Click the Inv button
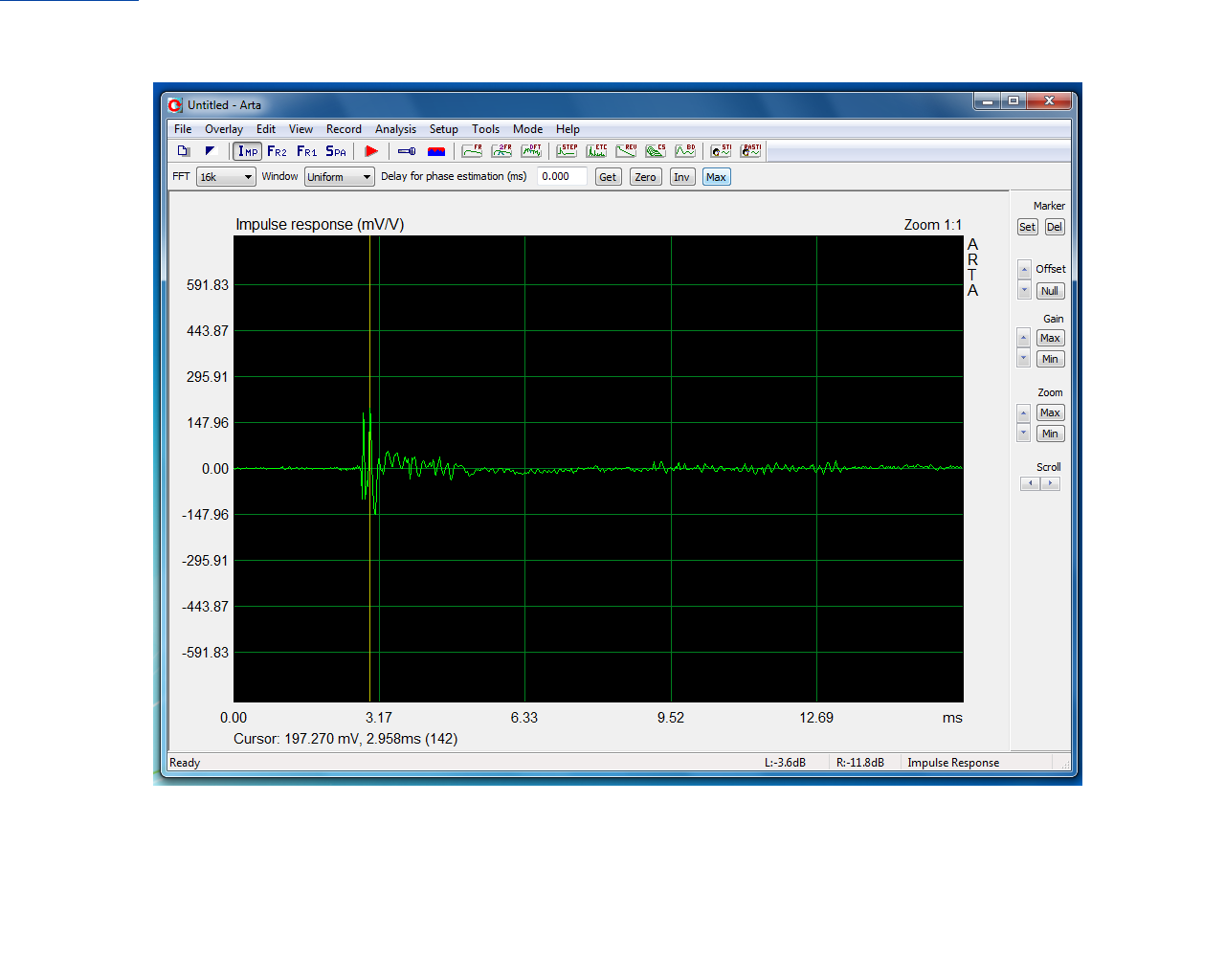This screenshot has width=1225, height=980. (x=681, y=177)
